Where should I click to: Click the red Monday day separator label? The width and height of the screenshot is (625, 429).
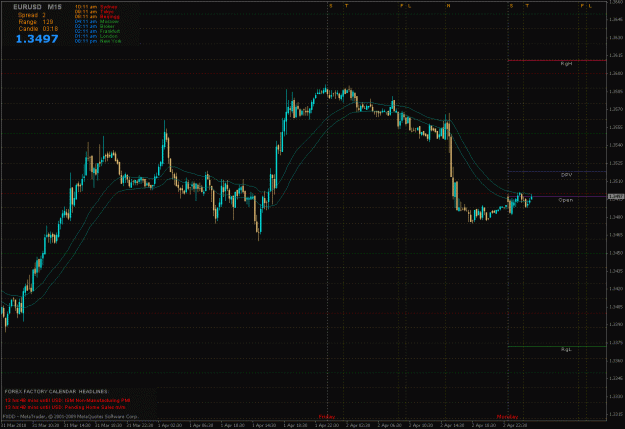(x=507, y=417)
